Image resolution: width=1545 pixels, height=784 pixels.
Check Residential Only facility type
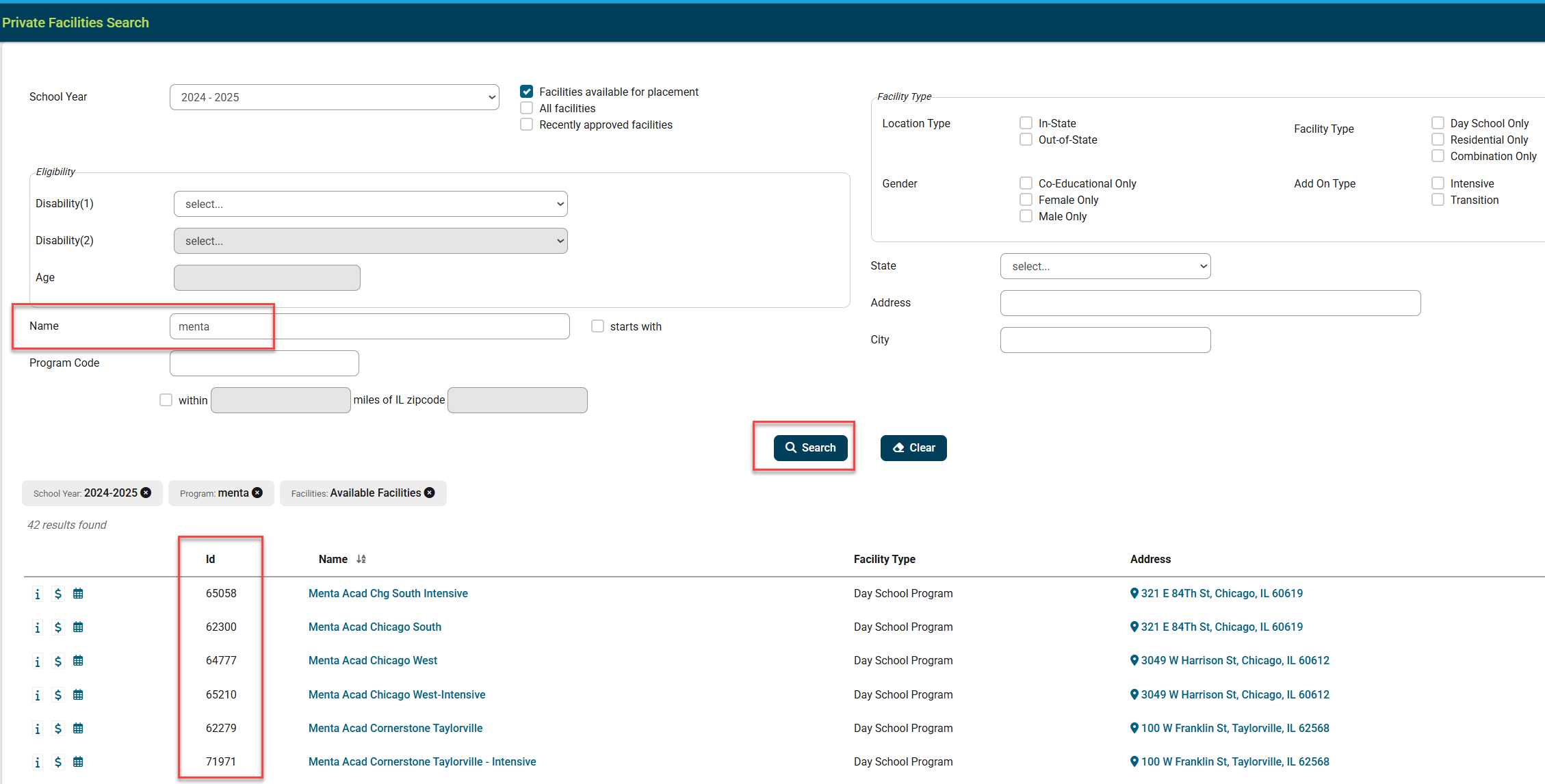[1438, 140]
